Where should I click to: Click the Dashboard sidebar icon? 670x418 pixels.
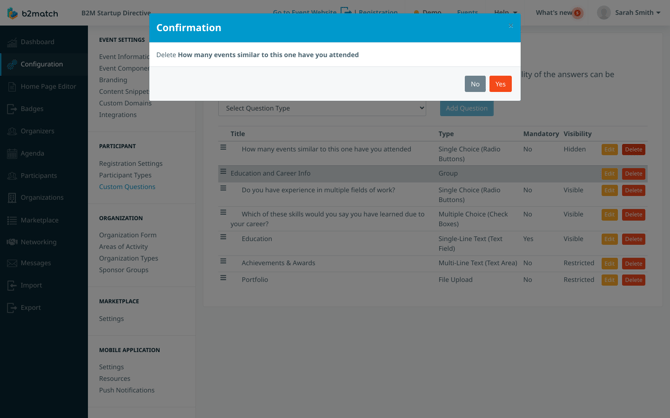pyautogui.click(x=12, y=42)
